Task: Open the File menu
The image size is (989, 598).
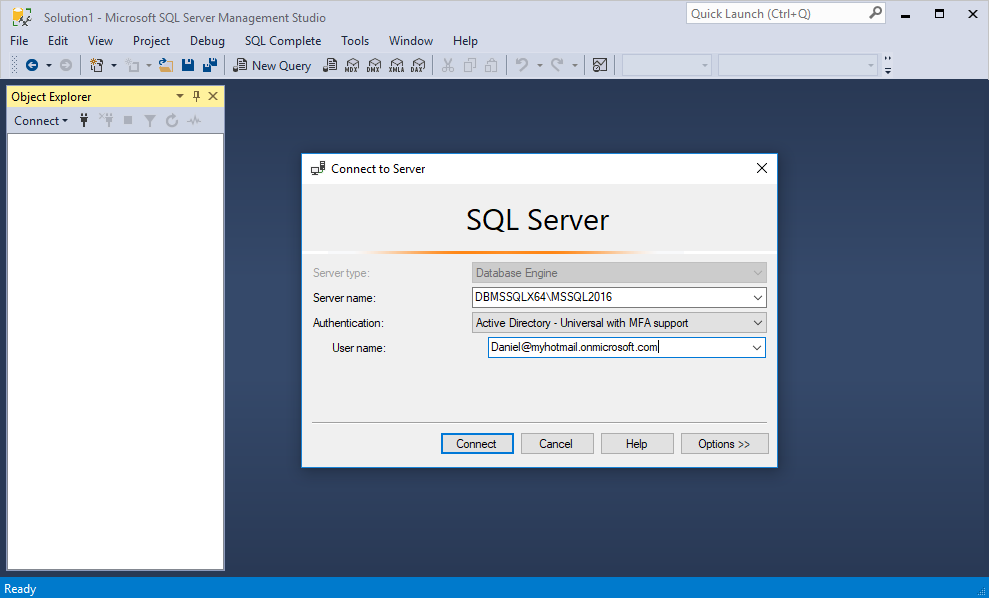Action: pyautogui.click(x=19, y=41)
